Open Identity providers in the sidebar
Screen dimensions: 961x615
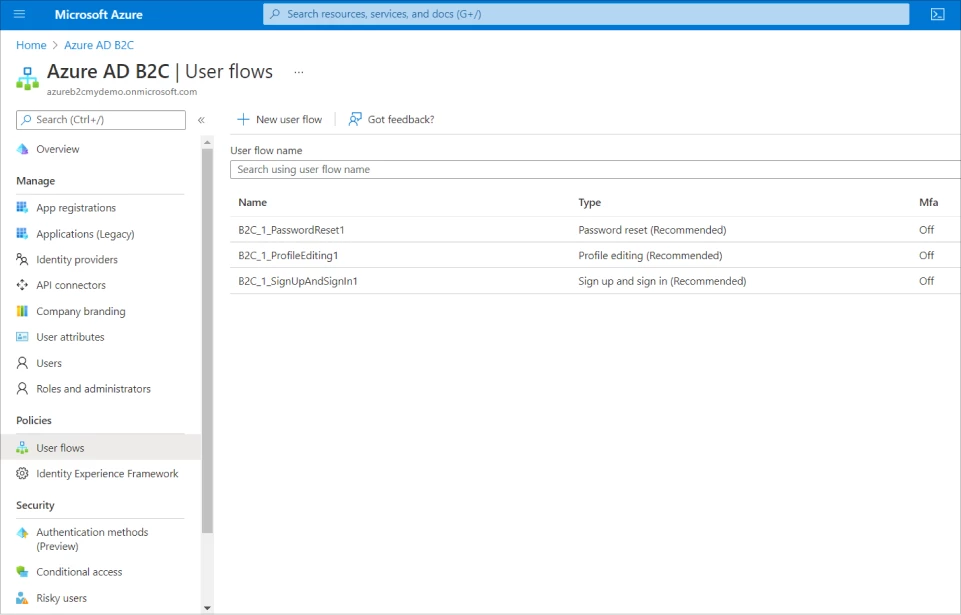point(75,259)
